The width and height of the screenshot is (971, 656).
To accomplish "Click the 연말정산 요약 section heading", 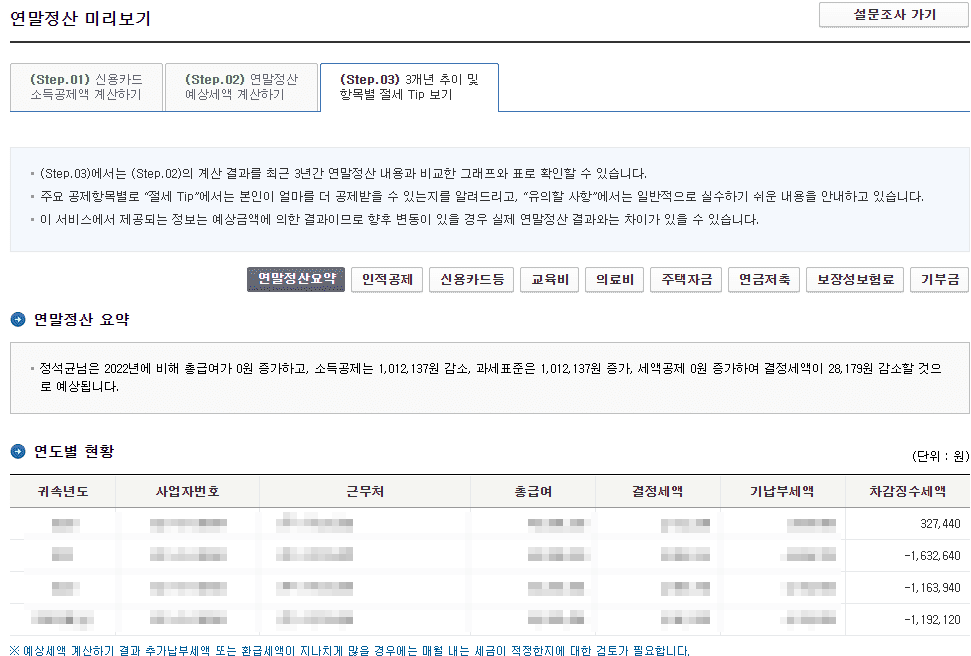I will (82, 320).
